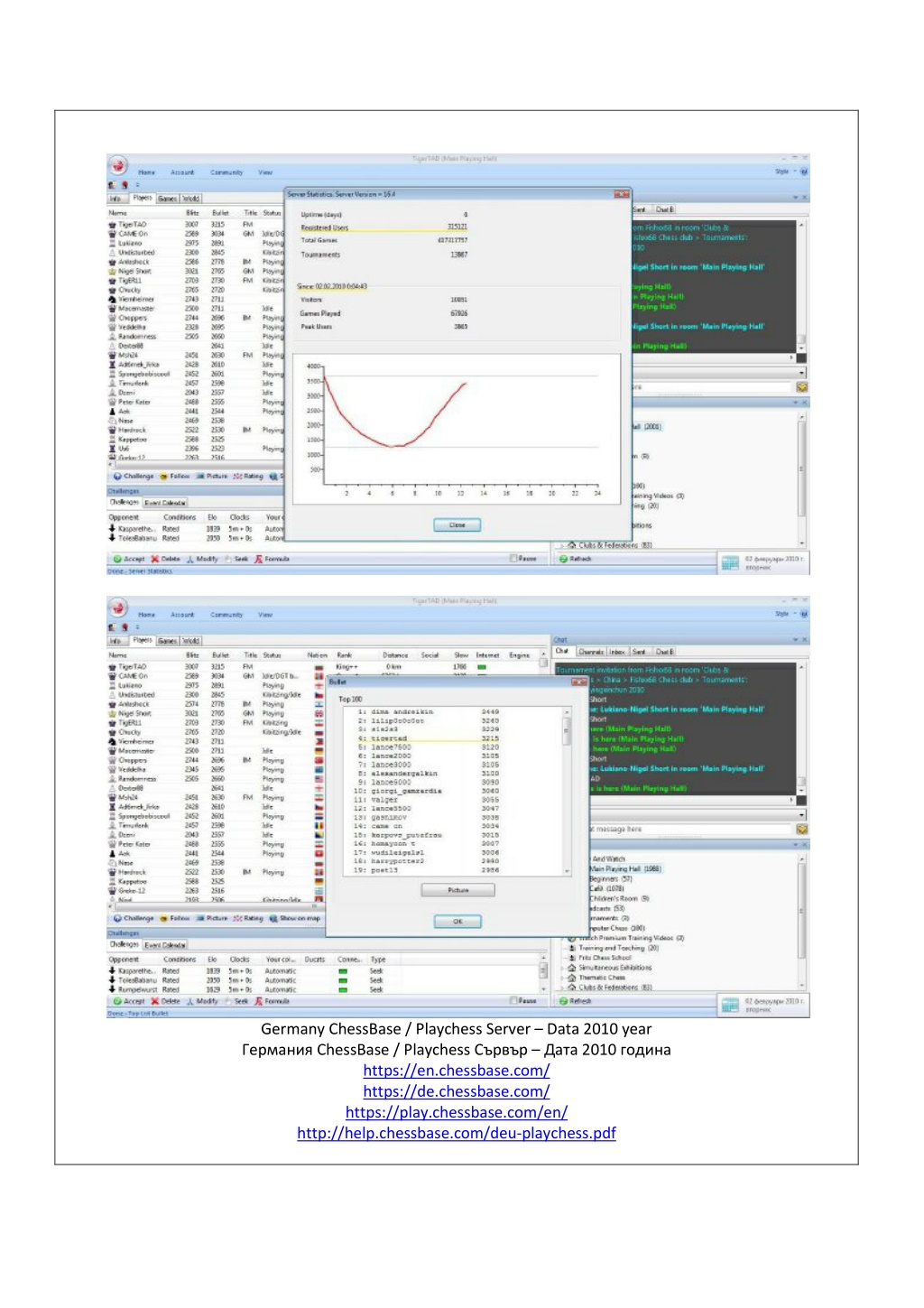Screen dimensions: 924x1308
Task: Open Formula in lower screenshot toolbar
Action: (273, 1001)
